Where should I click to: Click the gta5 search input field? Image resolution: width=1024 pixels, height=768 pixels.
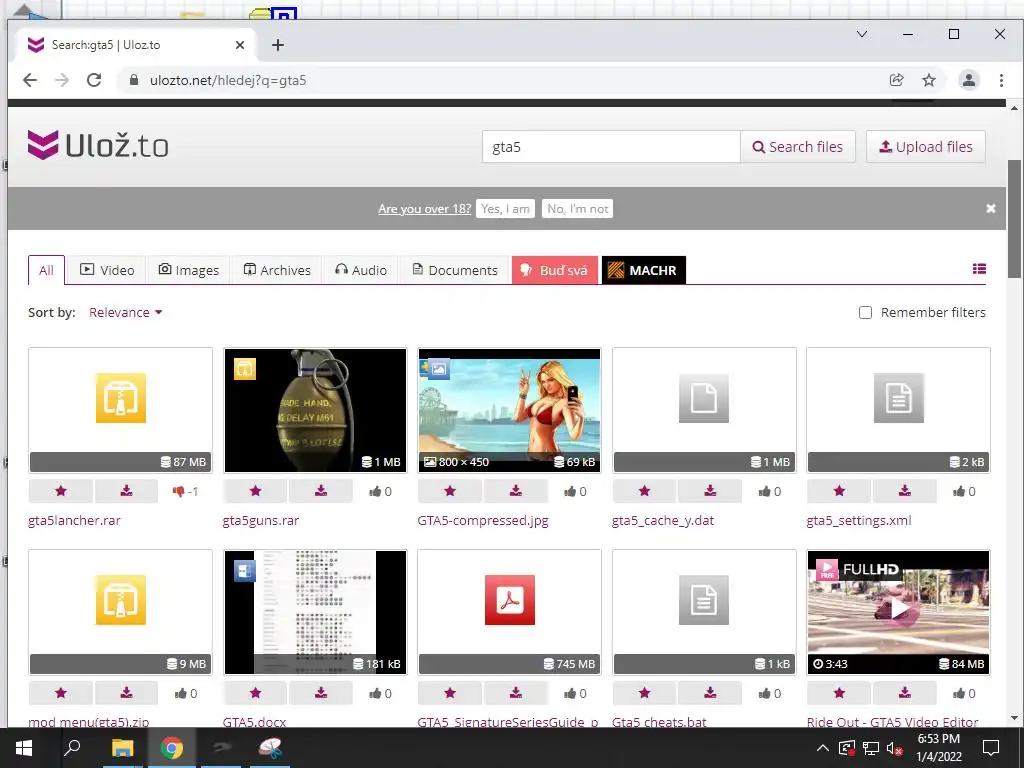pyautogui.click(x=611, y=147)
